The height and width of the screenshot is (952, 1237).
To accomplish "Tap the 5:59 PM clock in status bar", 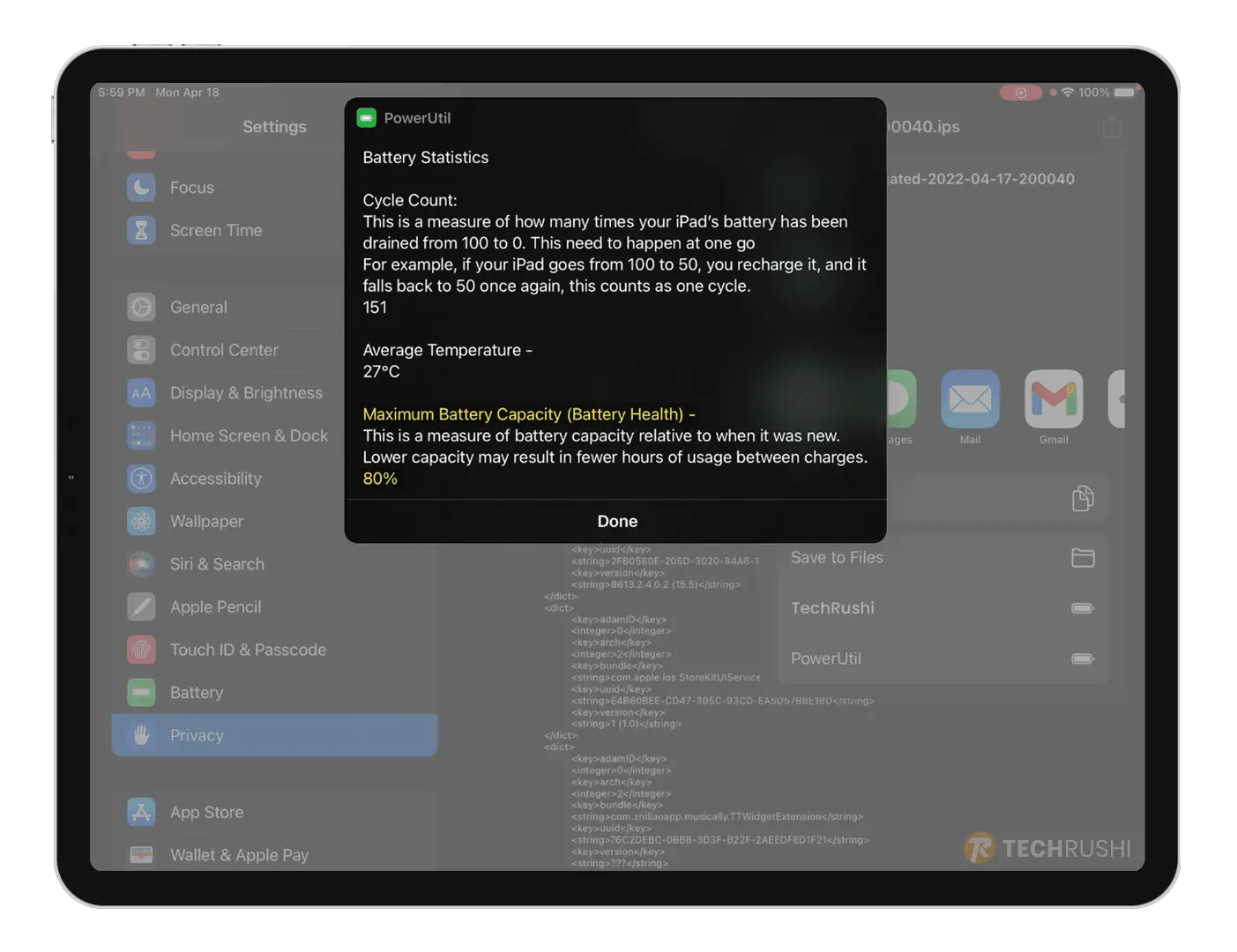I will (122, 93).
